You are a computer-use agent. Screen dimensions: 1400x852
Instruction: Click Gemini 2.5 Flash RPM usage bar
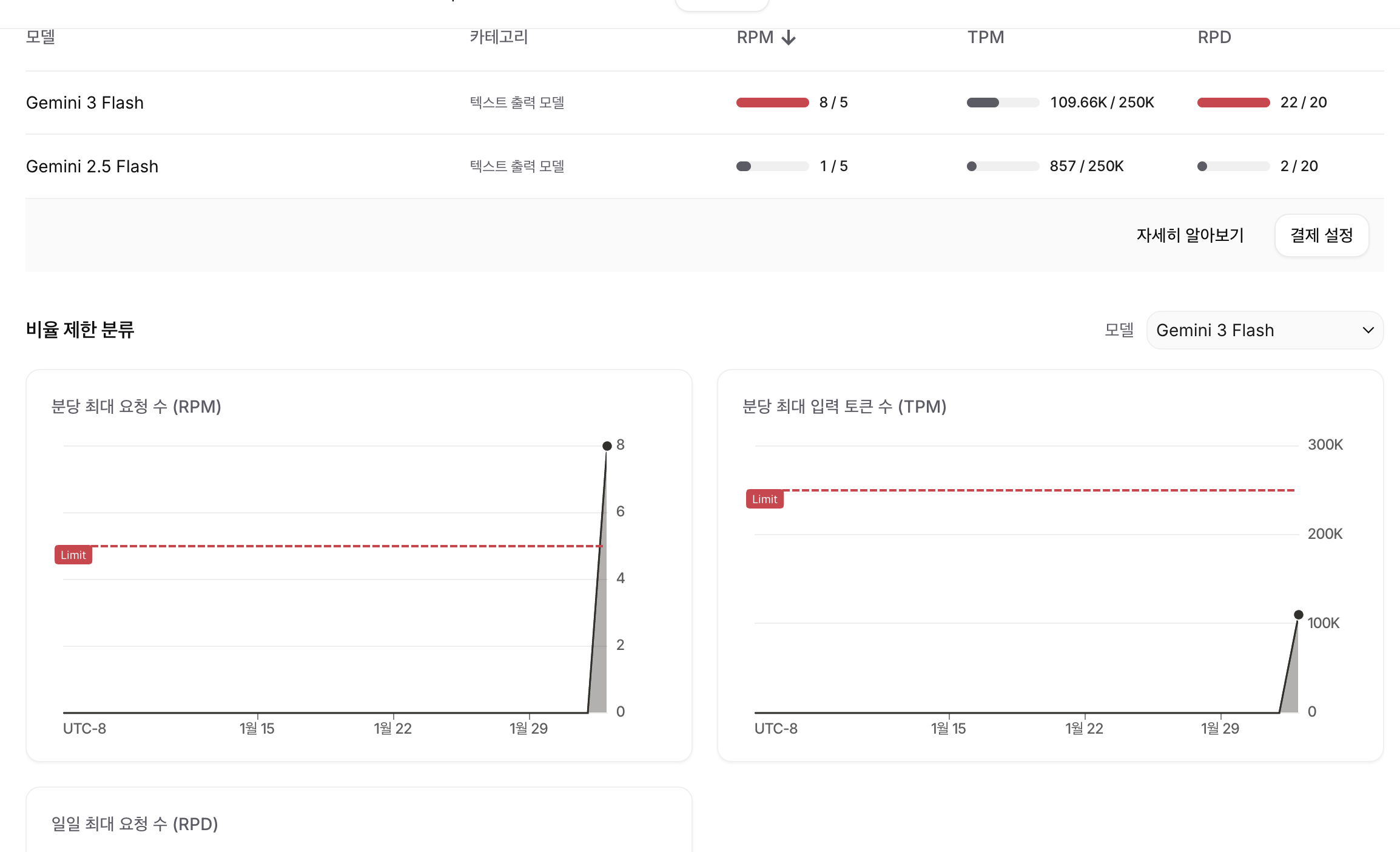pos(772,166)
